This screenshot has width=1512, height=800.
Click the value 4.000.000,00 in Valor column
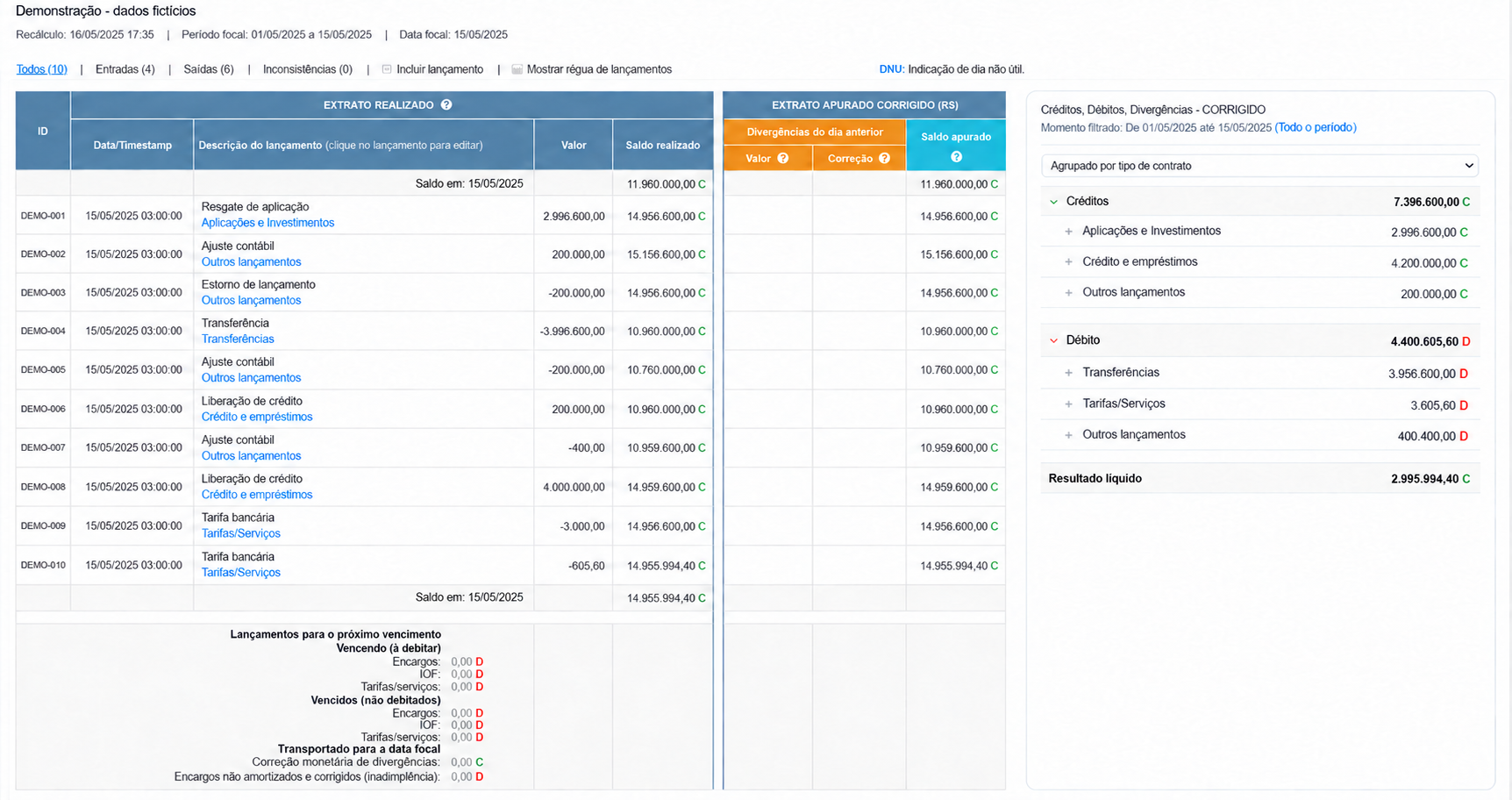click(574, 488)
